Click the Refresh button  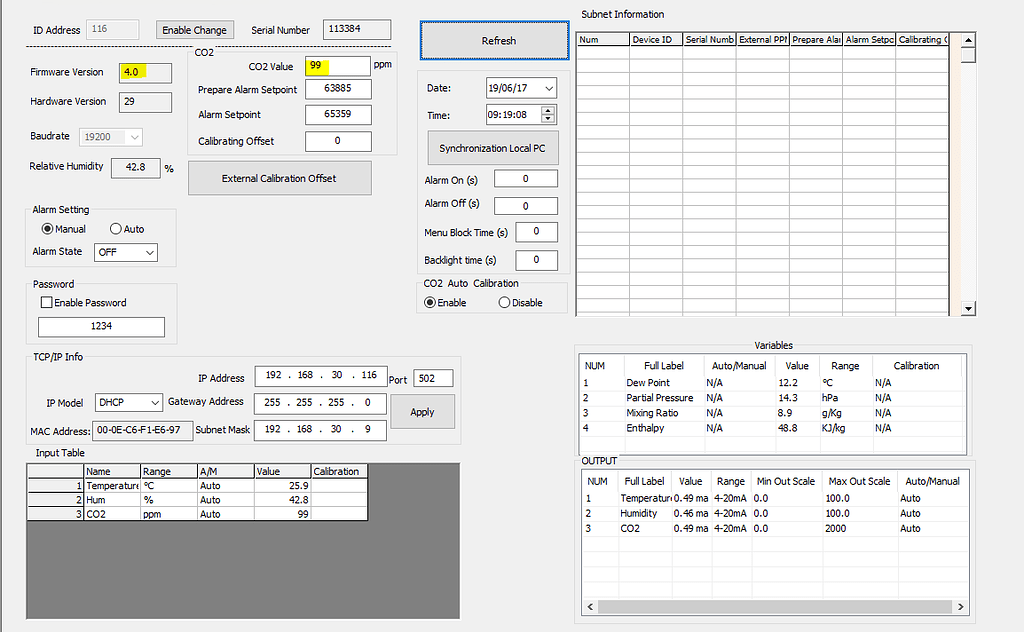tap(493, 40)
